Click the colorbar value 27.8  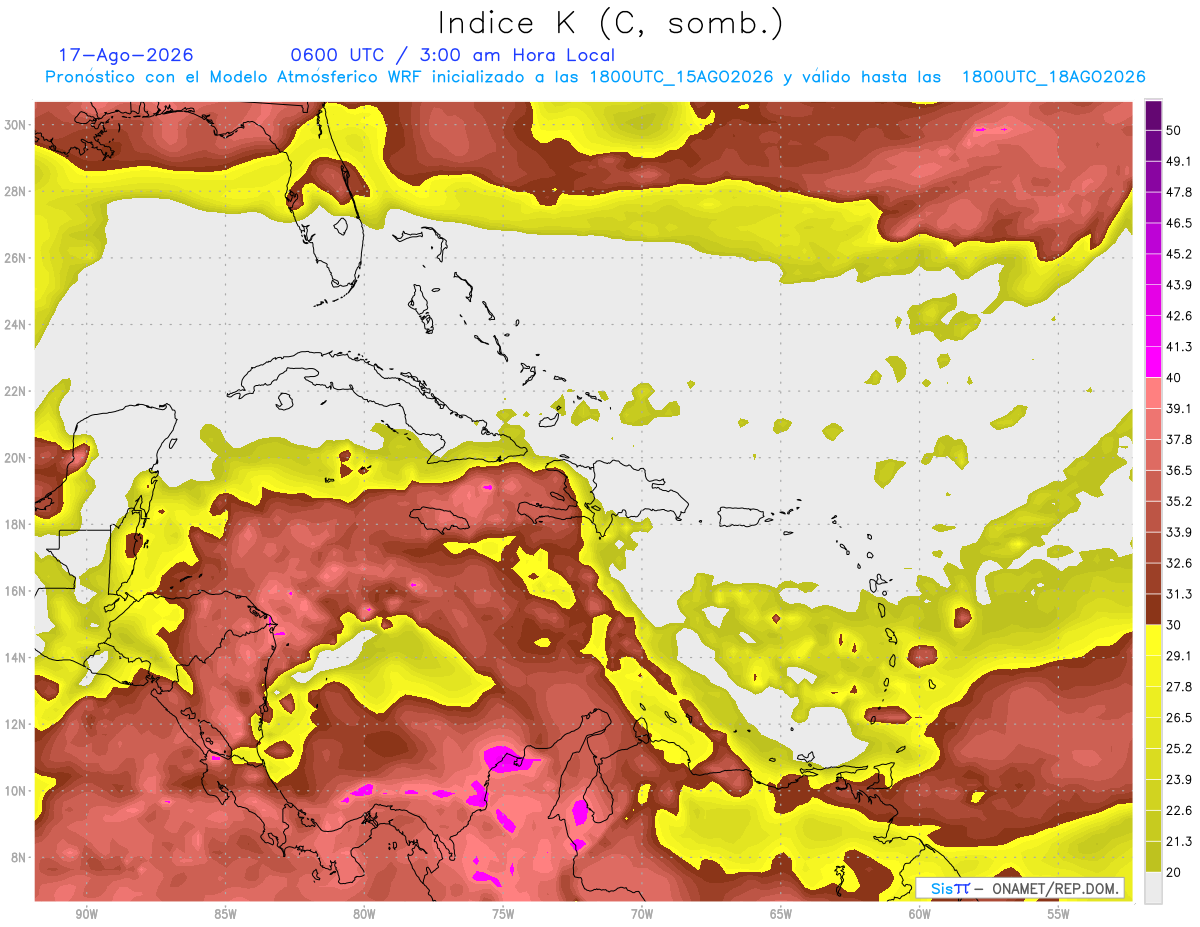(1179, 687)
